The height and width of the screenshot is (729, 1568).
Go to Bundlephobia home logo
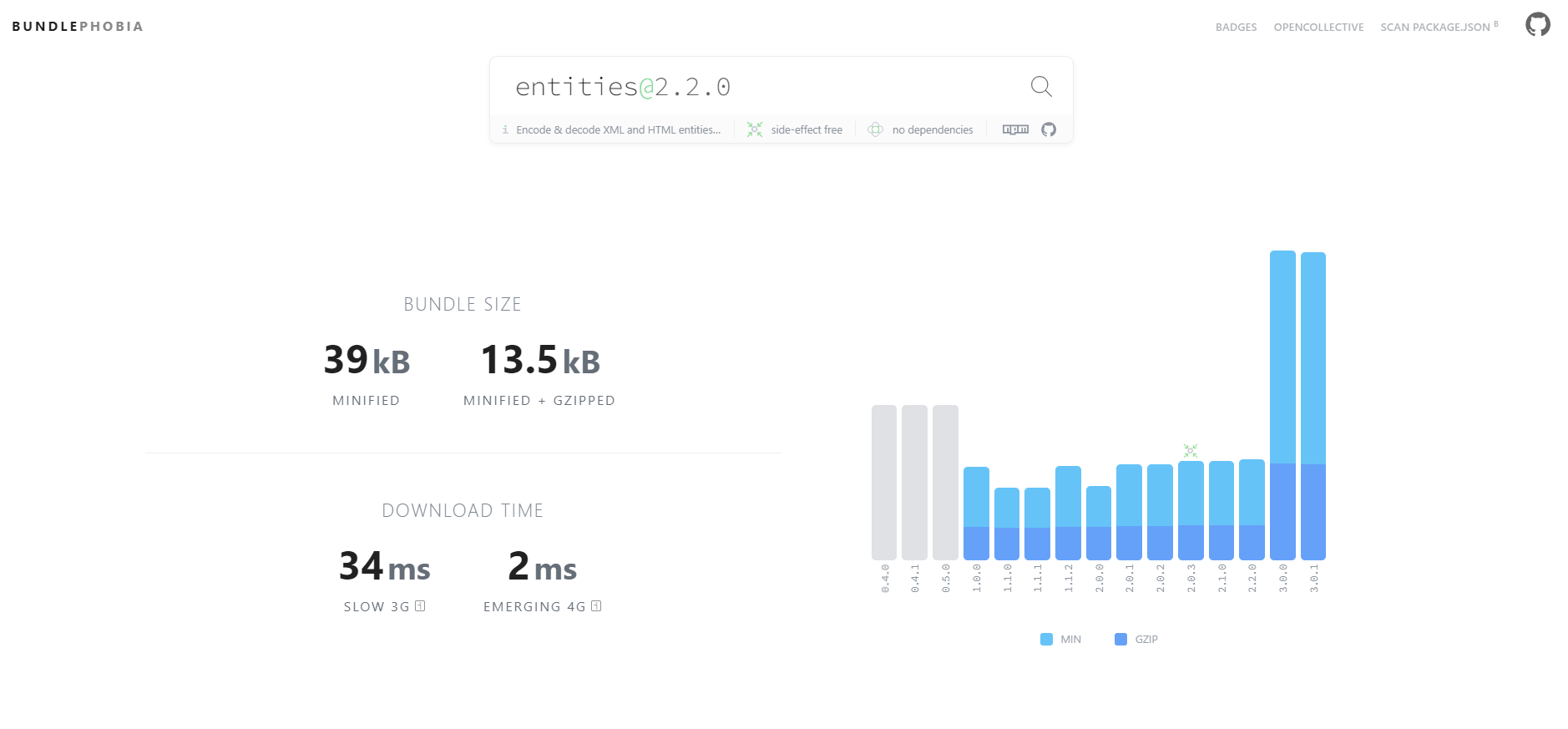(78, 27)
